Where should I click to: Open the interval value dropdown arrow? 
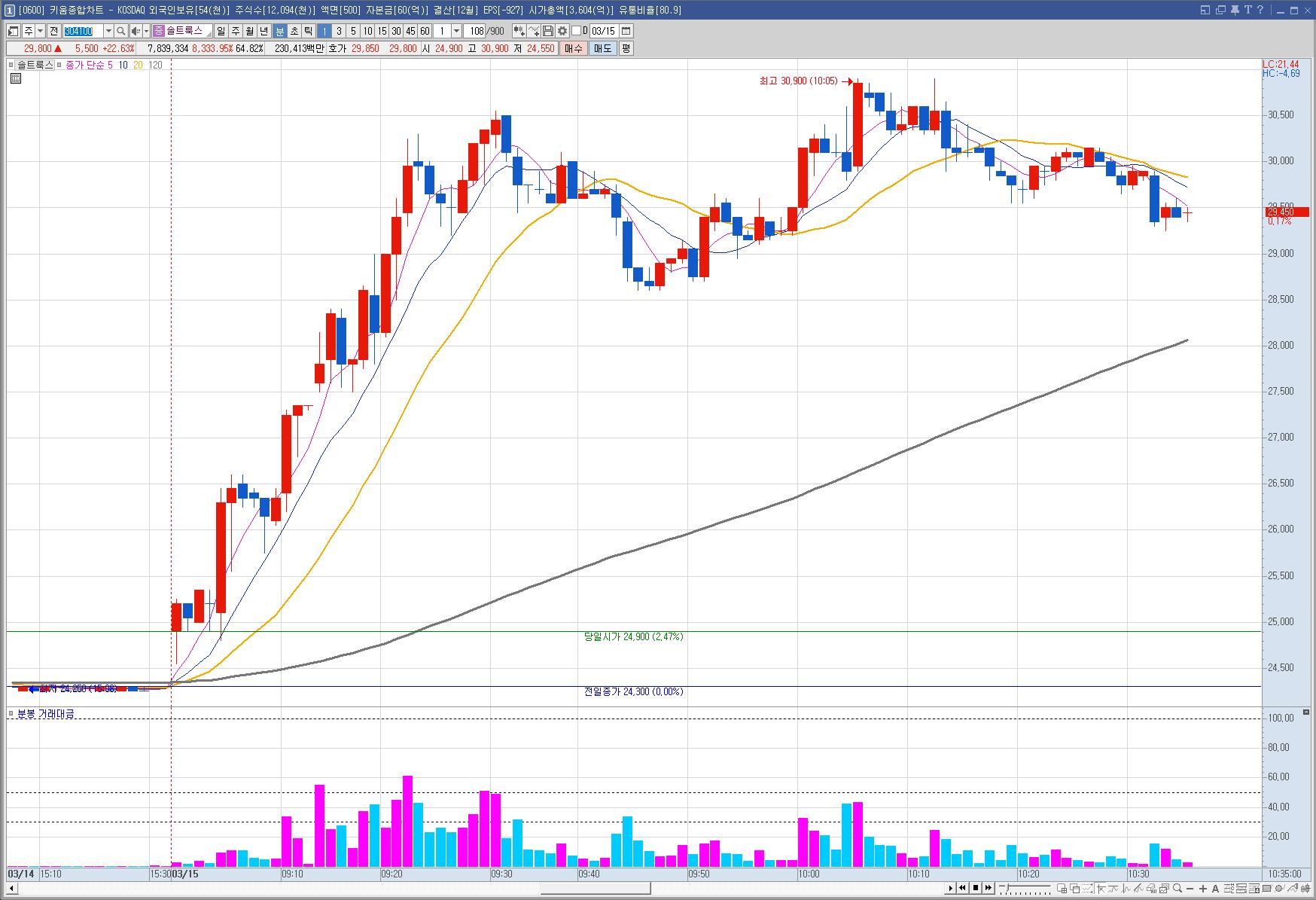(x=456, y=31)
